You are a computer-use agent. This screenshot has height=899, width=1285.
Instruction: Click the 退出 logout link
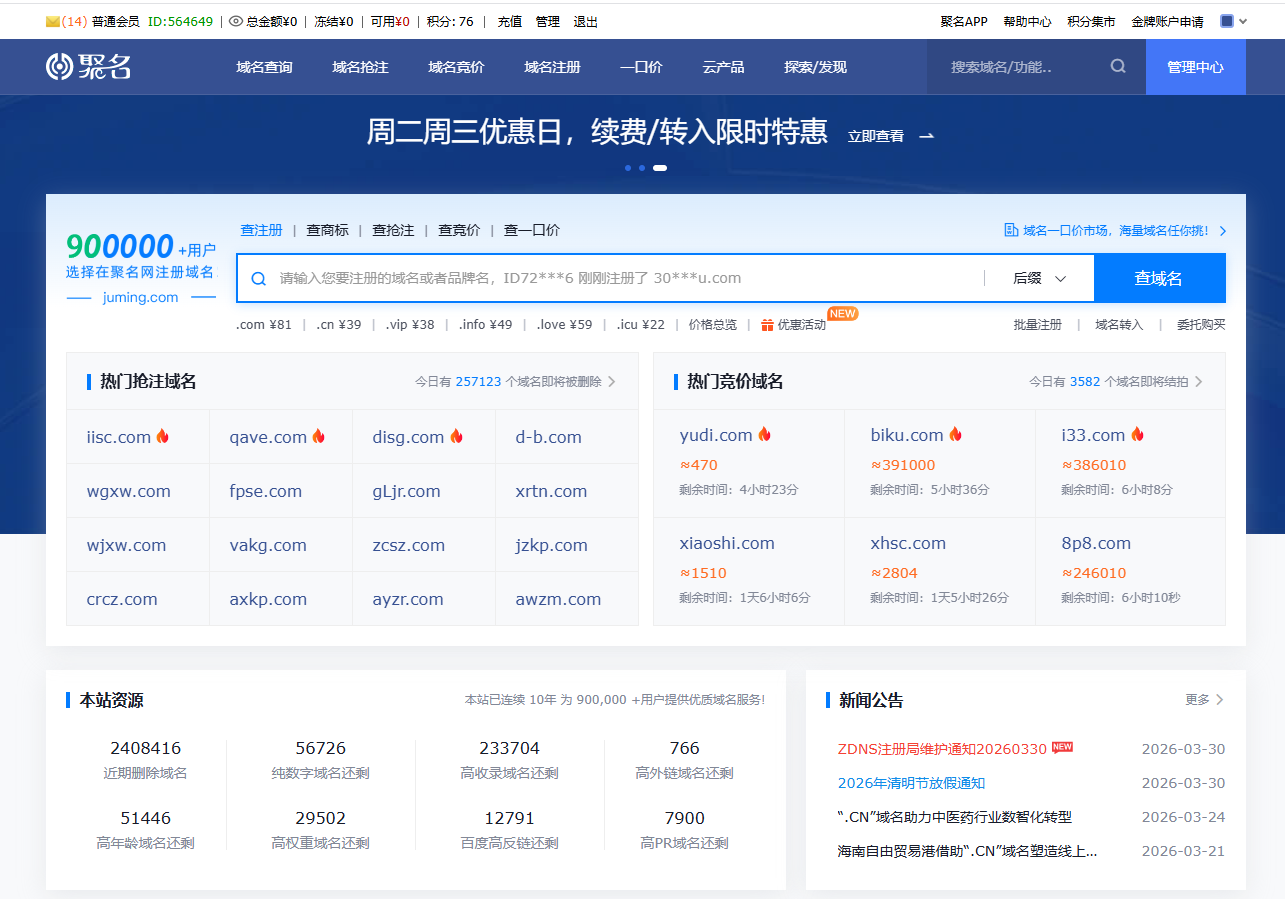tap(586, 21)
